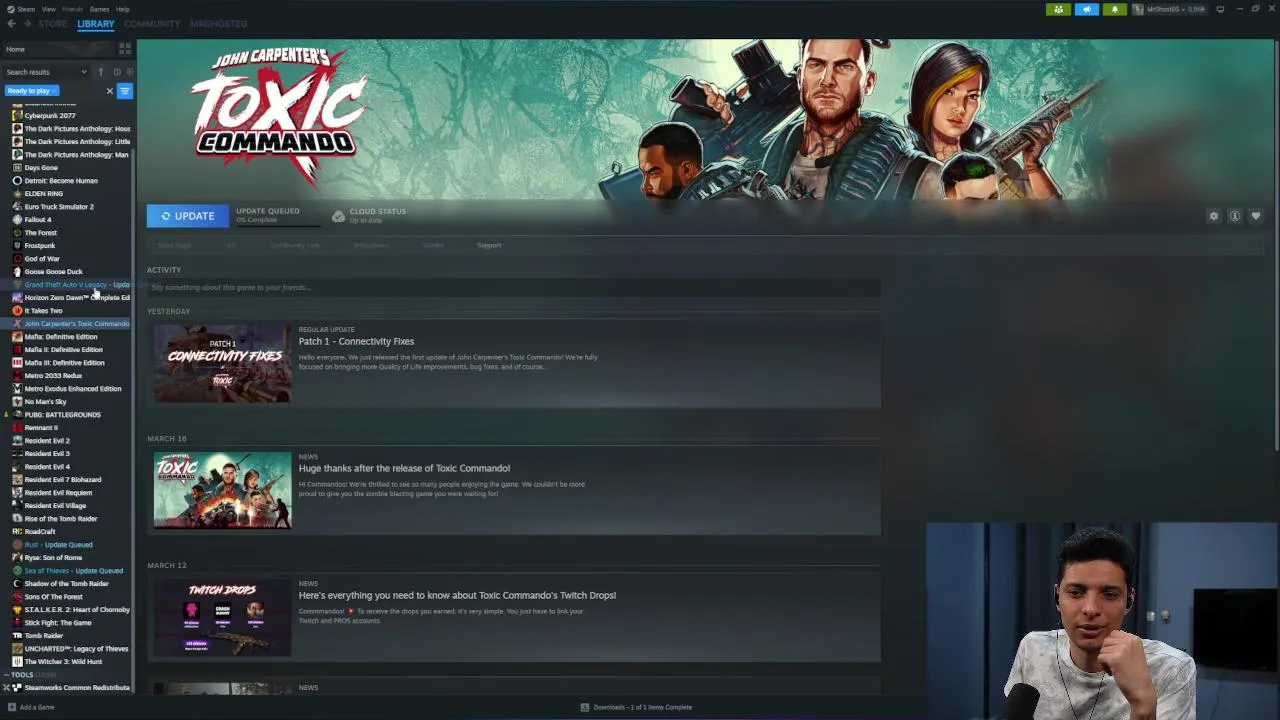Click the sort-order arrow icon in sidebar
The width and height of the screenshot is (1280, 720).
coord(100,72)
